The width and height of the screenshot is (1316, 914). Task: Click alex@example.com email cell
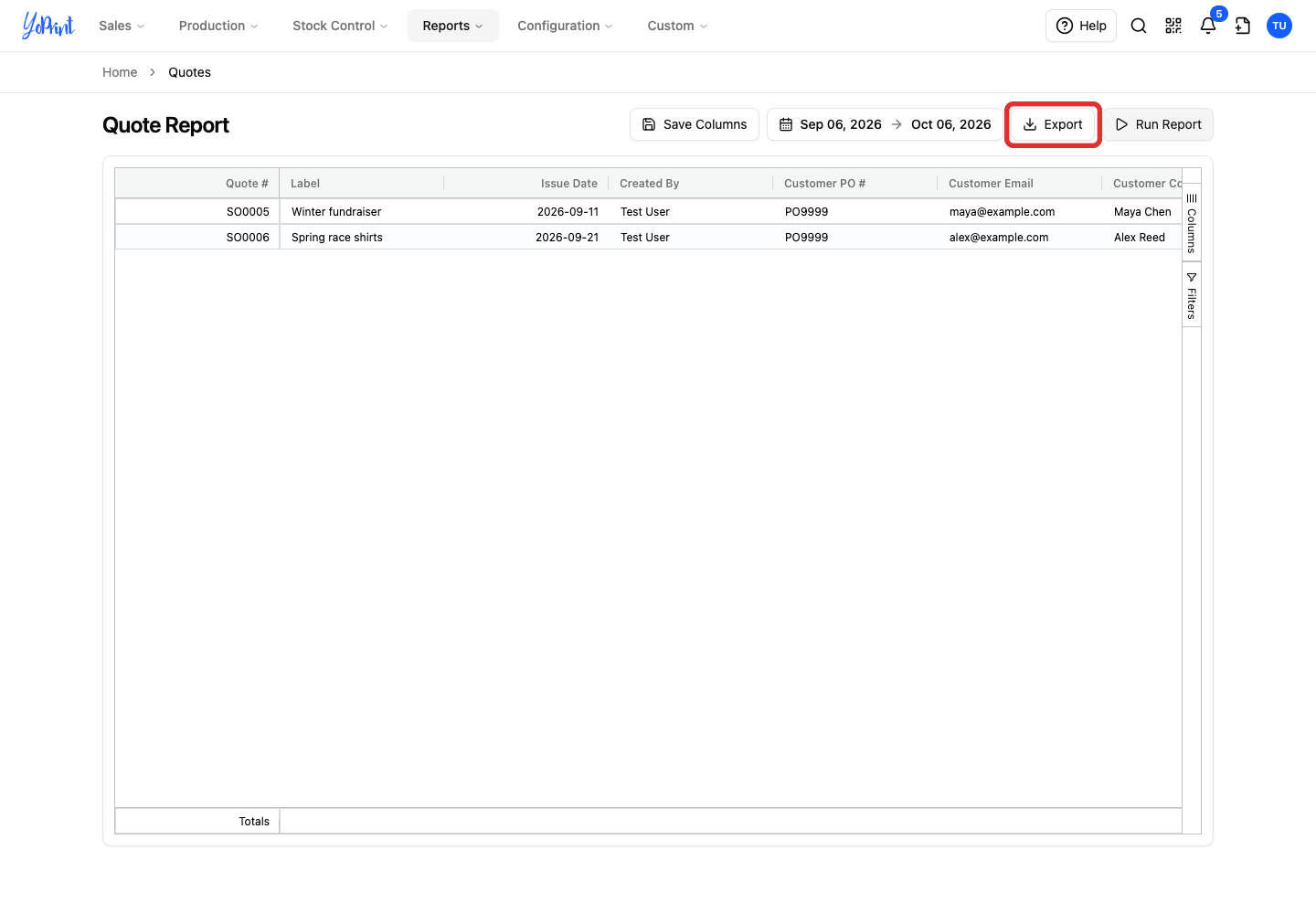coord(1020,238)
